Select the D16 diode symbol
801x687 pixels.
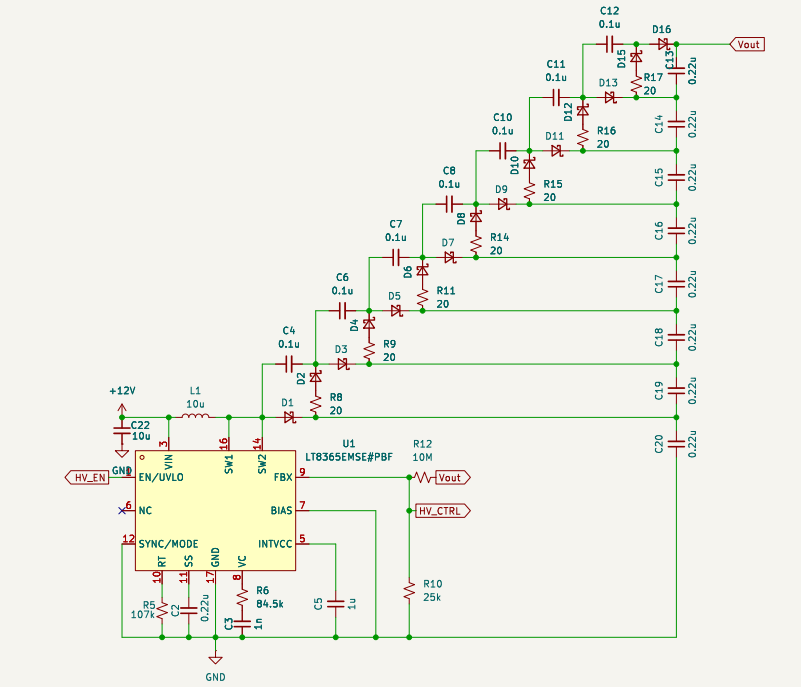click(662, 44)
